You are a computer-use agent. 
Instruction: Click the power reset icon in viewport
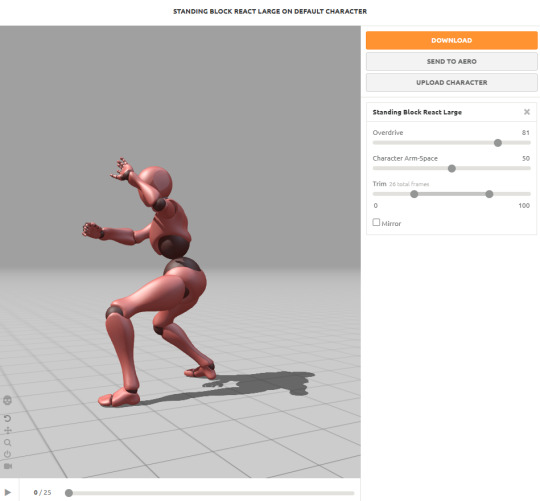(x=8, y=454)
